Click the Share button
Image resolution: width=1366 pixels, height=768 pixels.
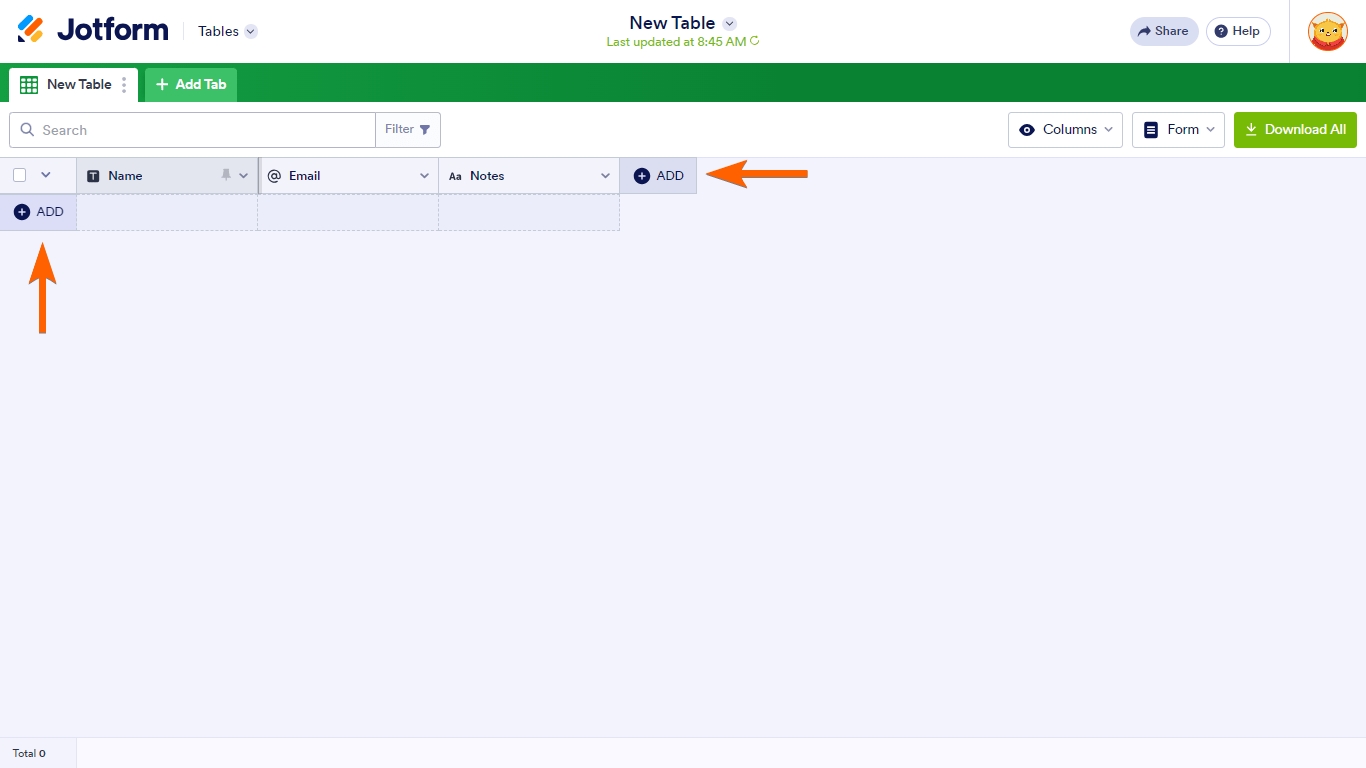(x=1163, y=31)
